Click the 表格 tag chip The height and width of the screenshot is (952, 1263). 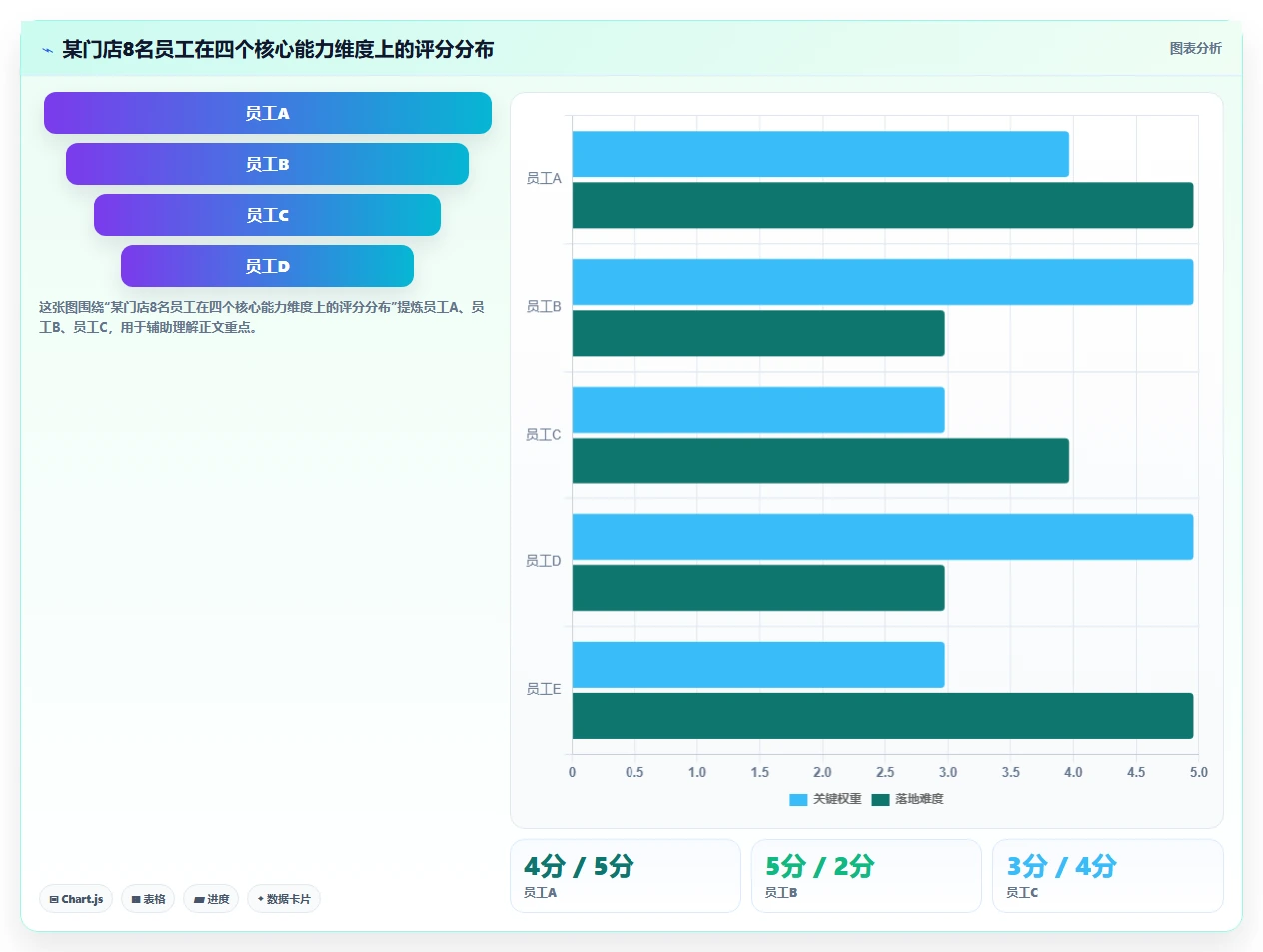pos(148,899)
